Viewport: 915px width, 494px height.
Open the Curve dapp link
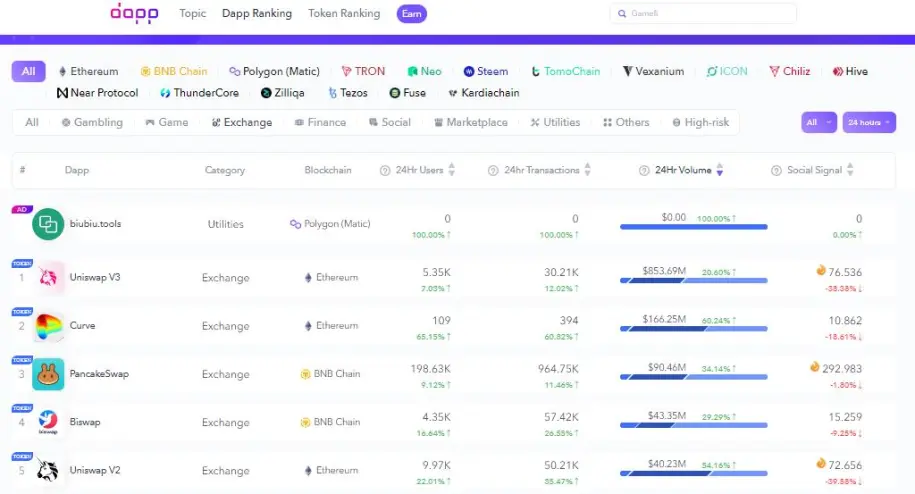point(82,325)
